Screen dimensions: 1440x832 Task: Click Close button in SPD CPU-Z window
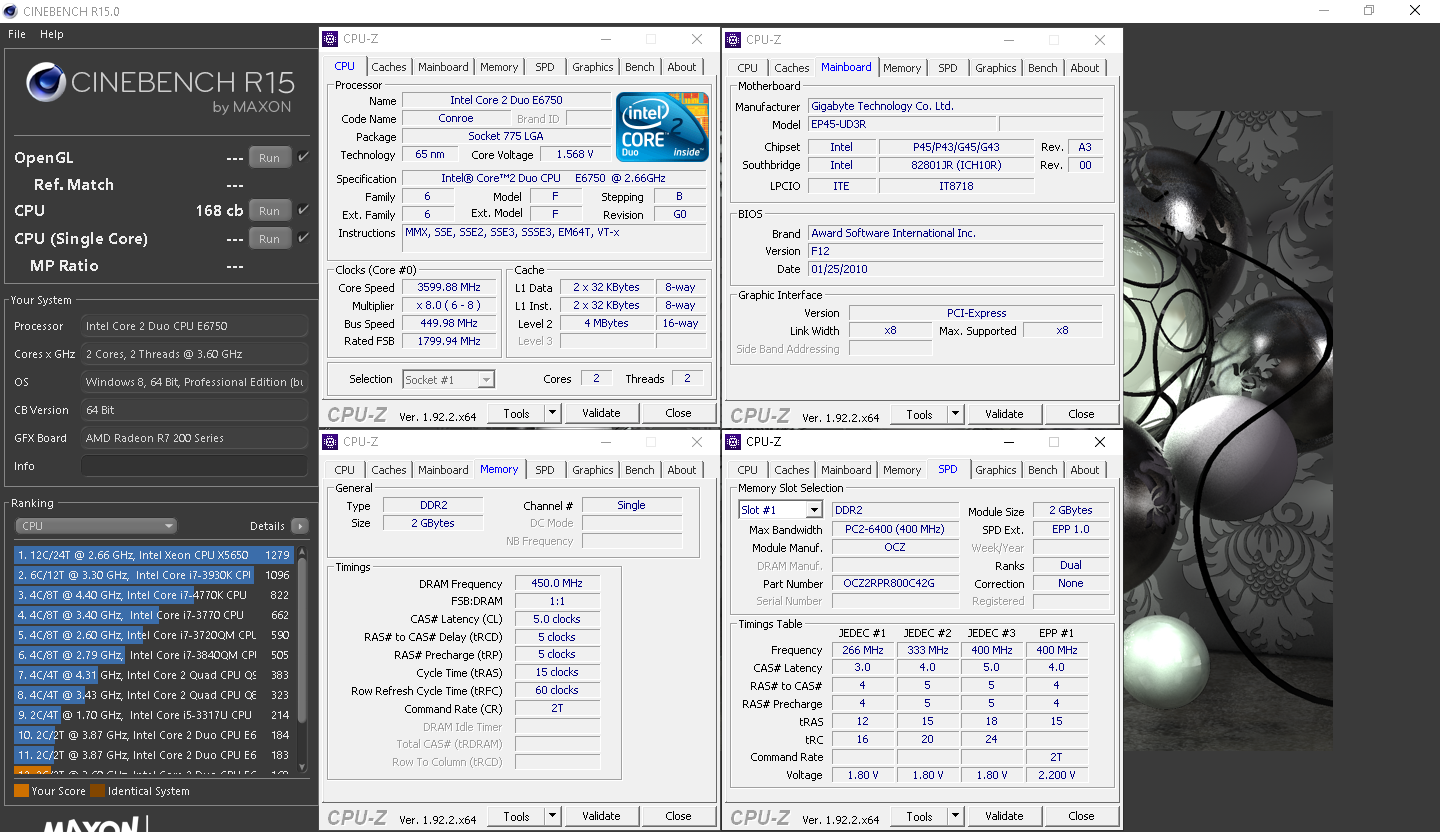pos(1081,816)
